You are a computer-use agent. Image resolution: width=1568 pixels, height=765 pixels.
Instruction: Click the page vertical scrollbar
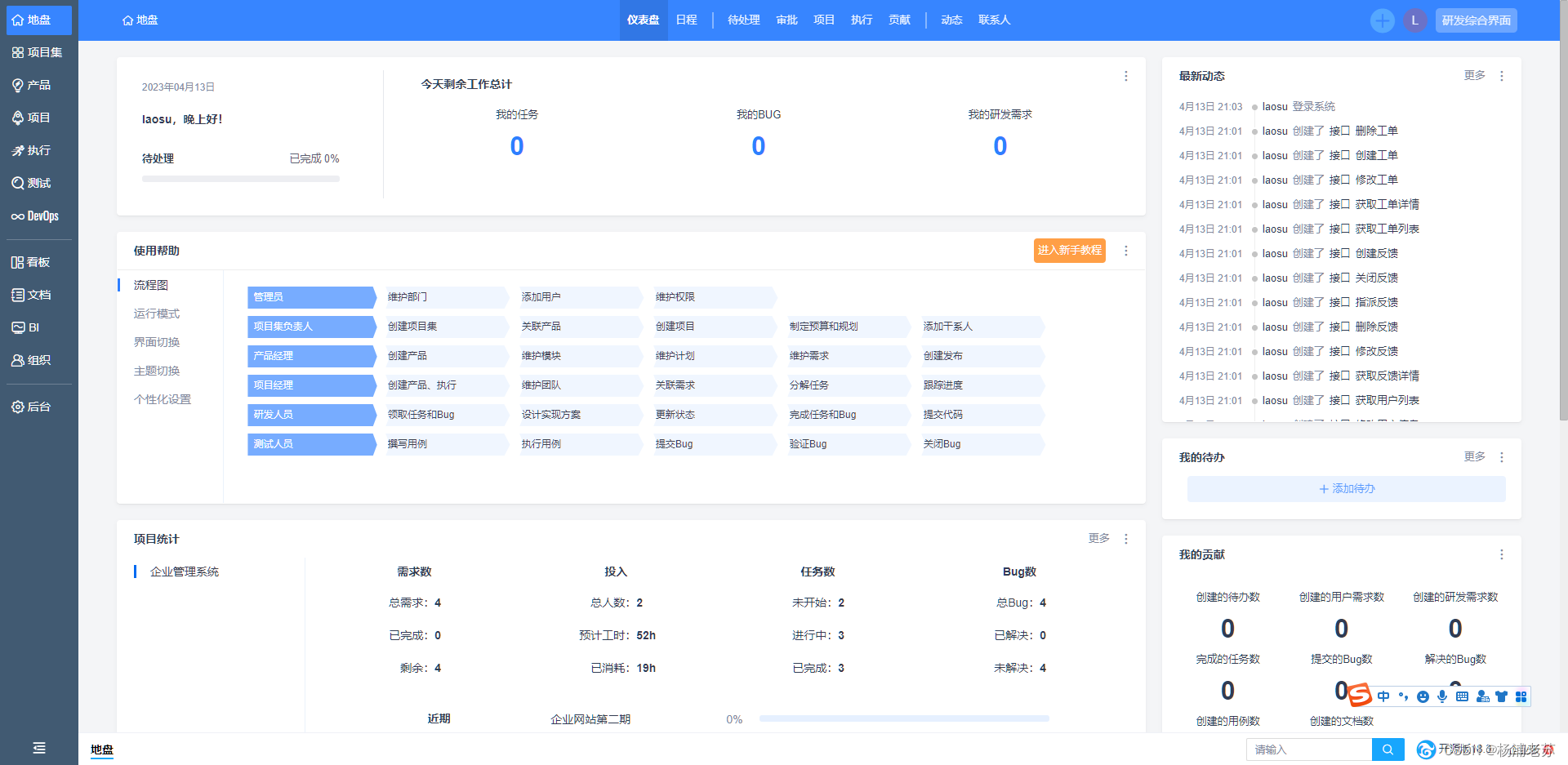(x=1563, y=211)
